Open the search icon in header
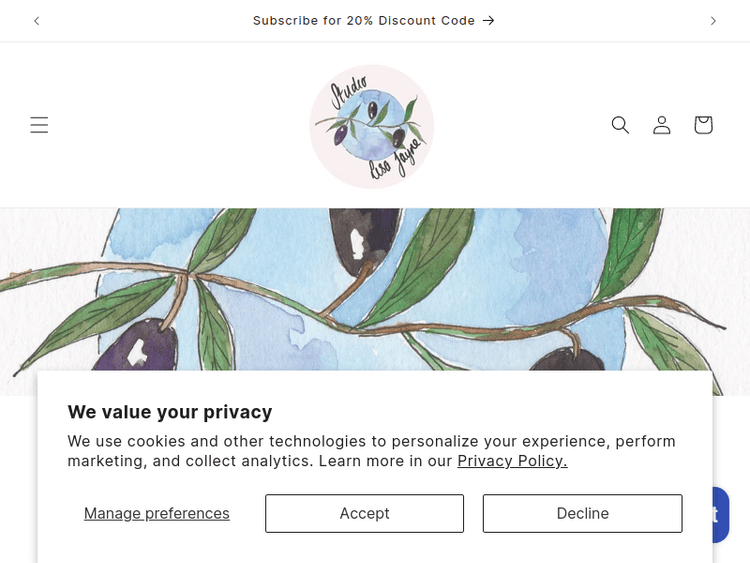The height and width of the screenshot is (563, 750). point(620,125)
